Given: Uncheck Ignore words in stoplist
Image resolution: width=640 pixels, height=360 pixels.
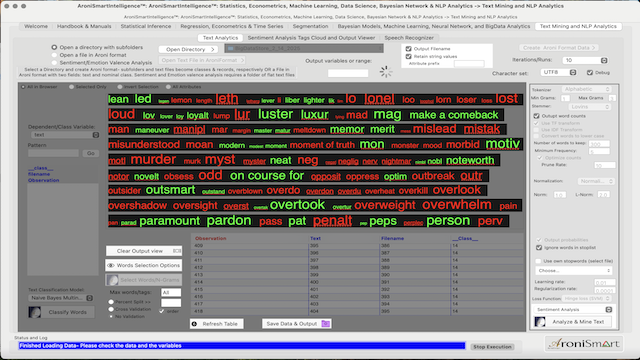Looking at the screenshot, I should (x=539, y=248).
